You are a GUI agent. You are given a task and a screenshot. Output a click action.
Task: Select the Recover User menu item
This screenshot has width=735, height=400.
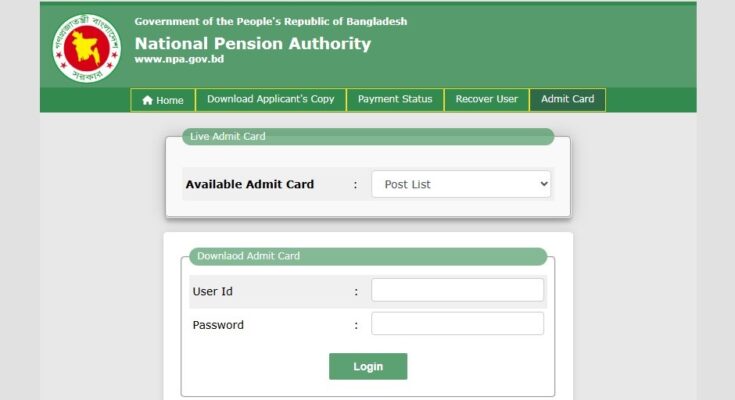pos(487,99)
